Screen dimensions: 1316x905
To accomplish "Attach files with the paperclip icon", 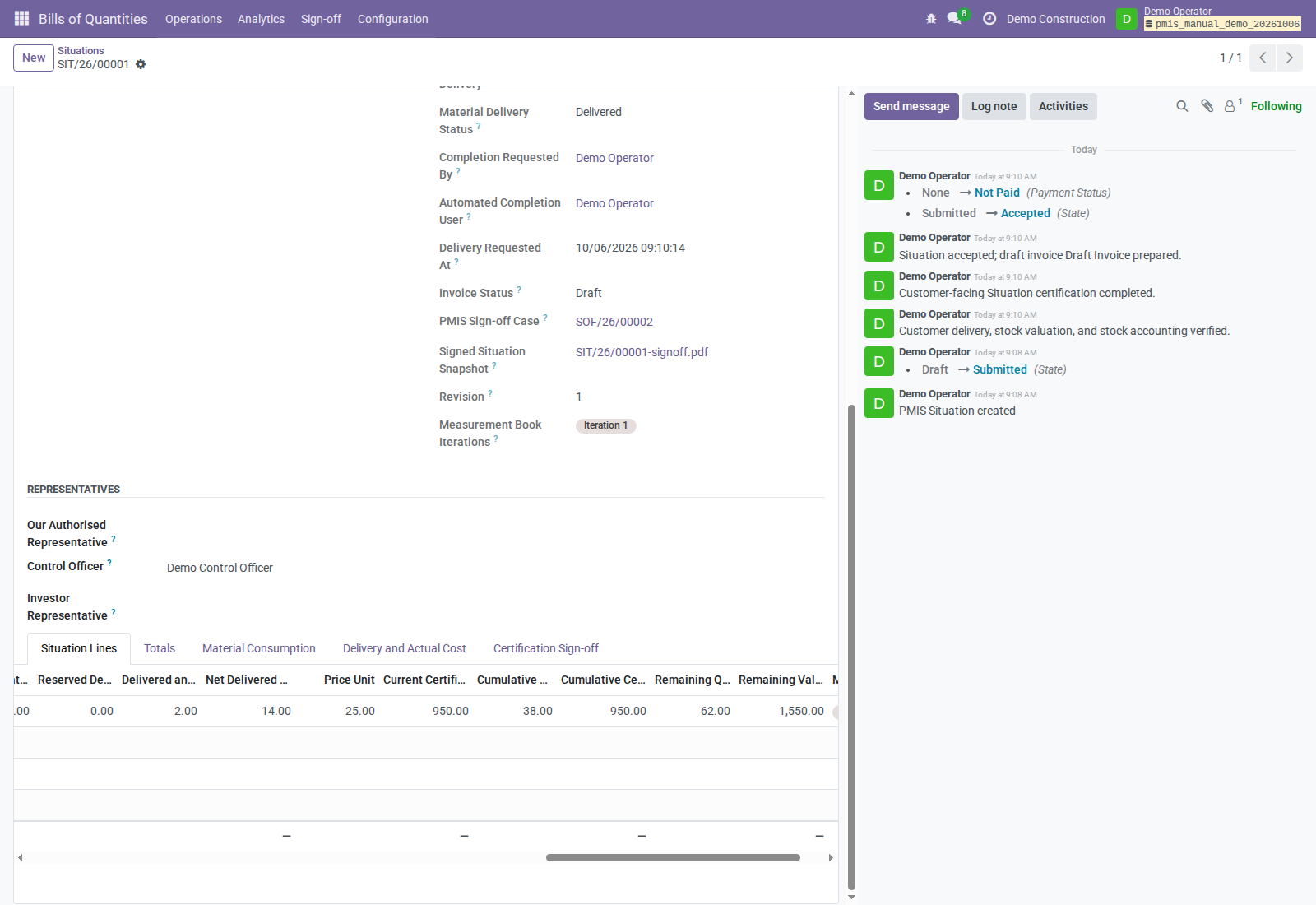I will pyautogui.click(x=1207, y=106).
